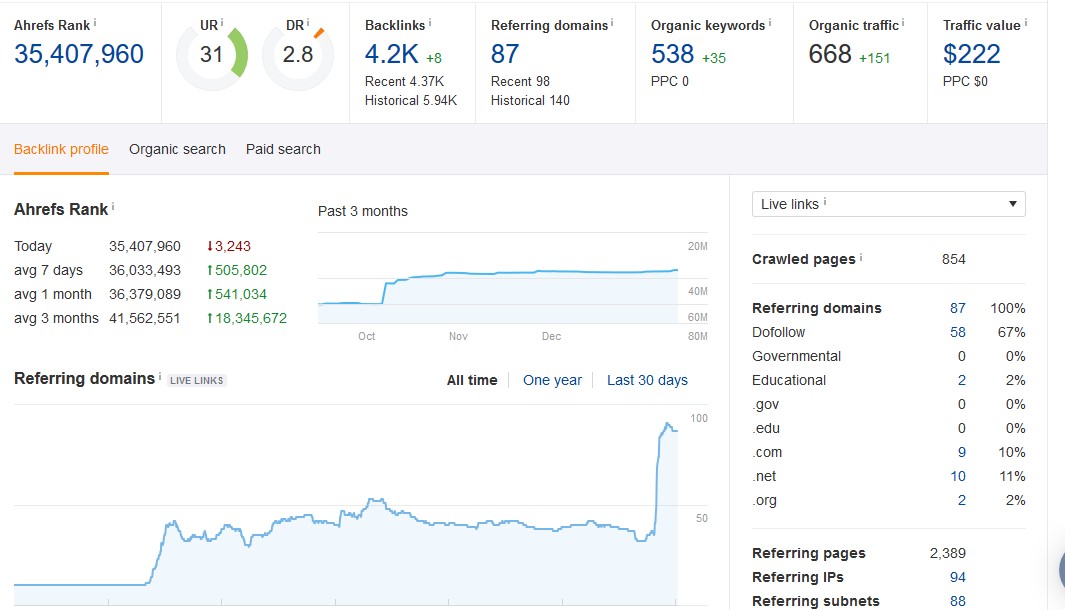Viewport: 1065px width, 610px height.
Task: Open .com domains count 9
Action: tap(962, 452)
